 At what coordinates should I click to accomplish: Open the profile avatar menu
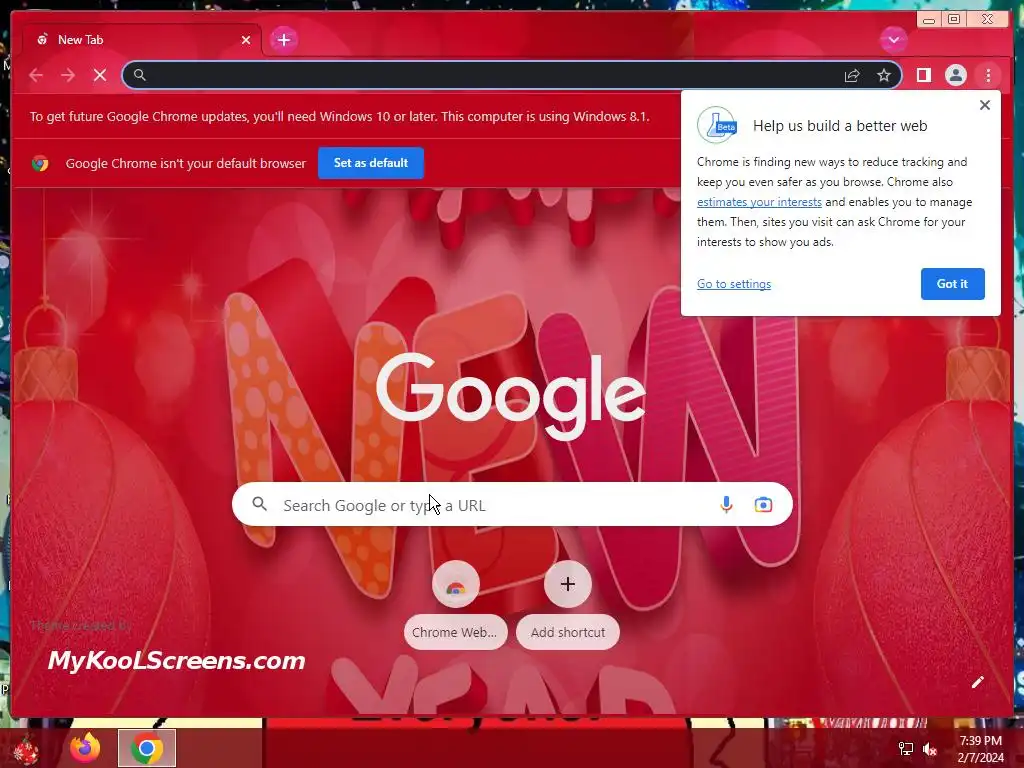point(955,75)
